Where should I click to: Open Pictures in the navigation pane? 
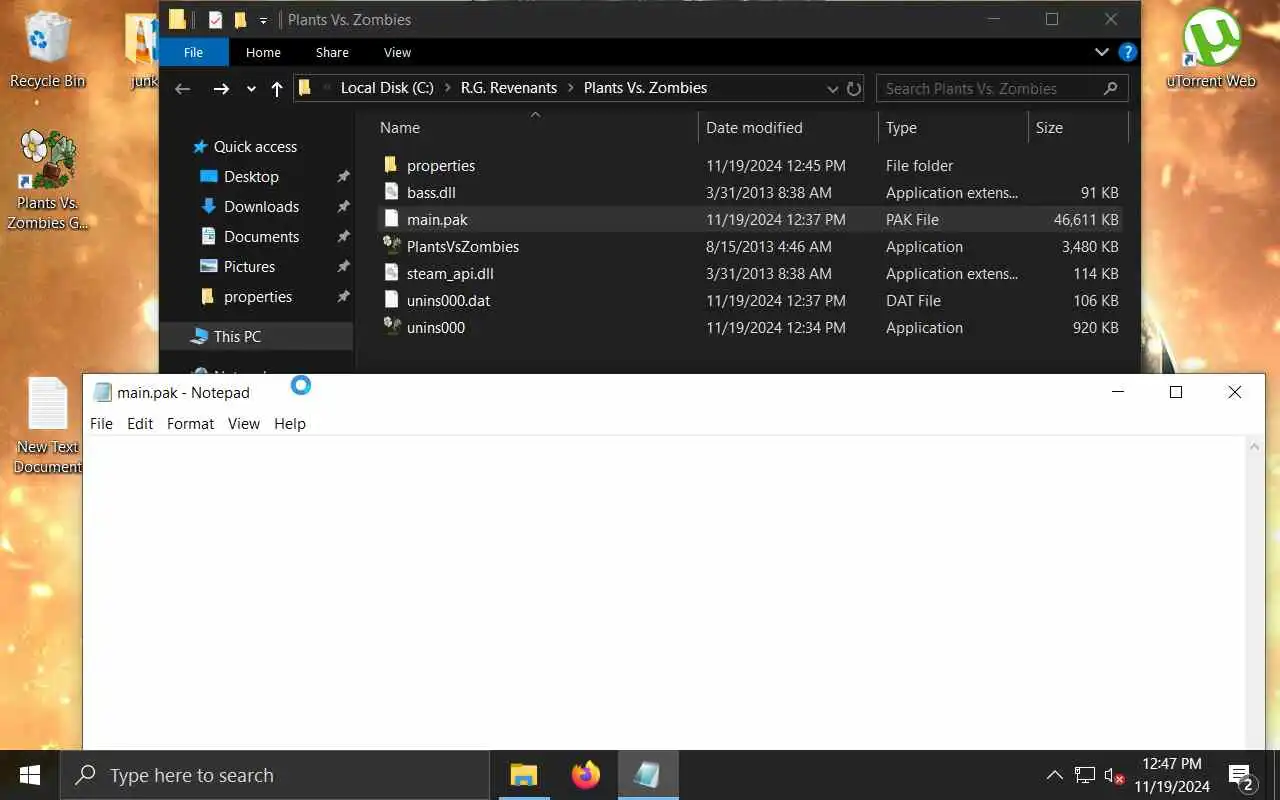point(249,266)
